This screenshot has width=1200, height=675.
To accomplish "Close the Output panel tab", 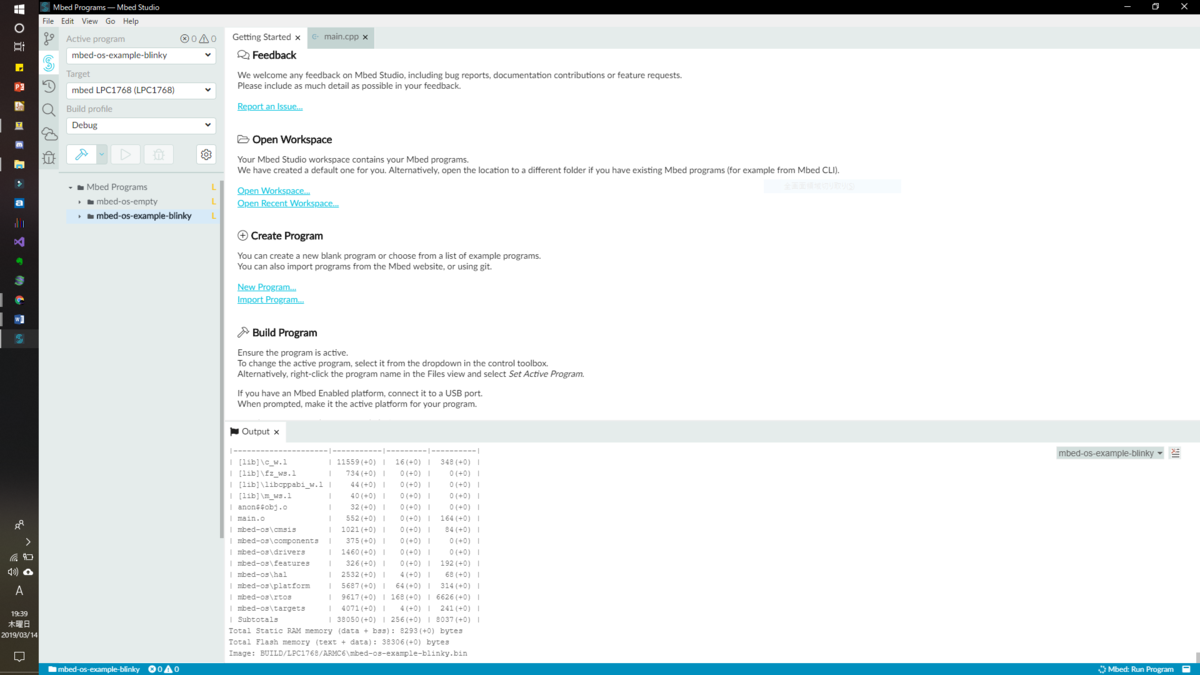I will coord(277,432).
